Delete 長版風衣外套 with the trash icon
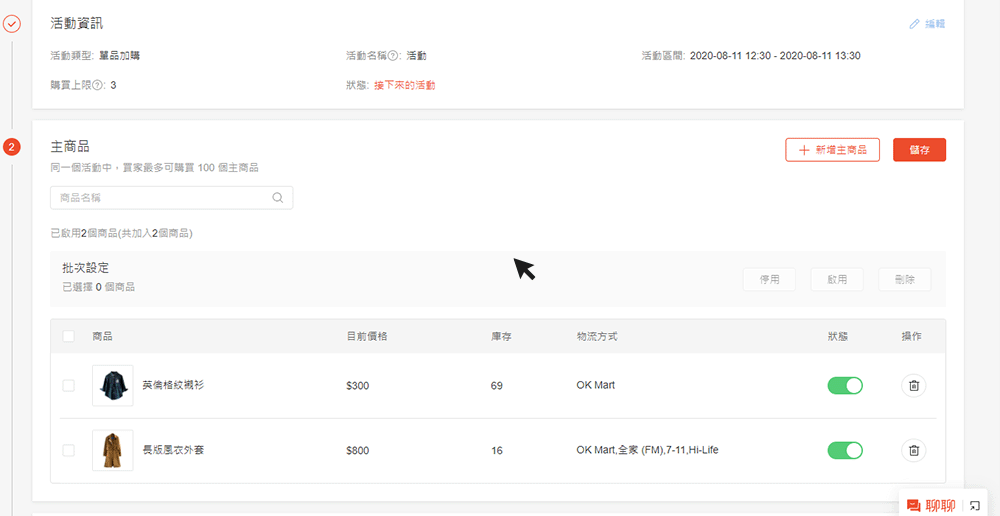The height and width of the screenshot is (516, 1000). click(x=913, y=451)
